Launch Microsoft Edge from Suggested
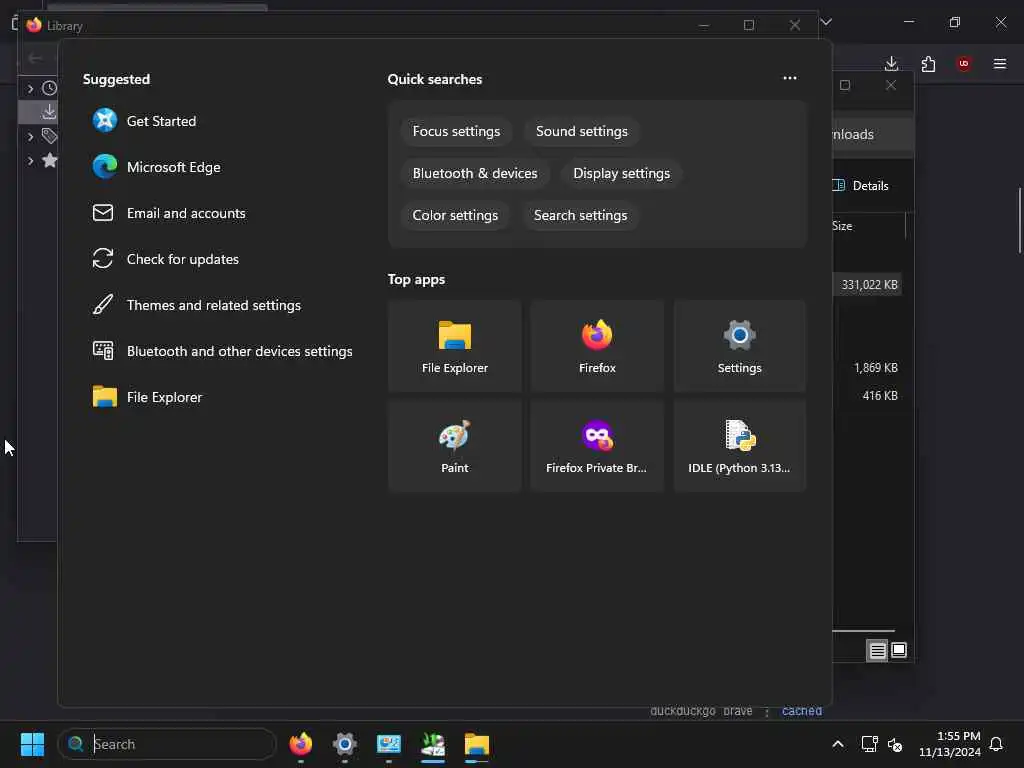The height and width of the screenshot is (768, 1024). click(157, 167)
